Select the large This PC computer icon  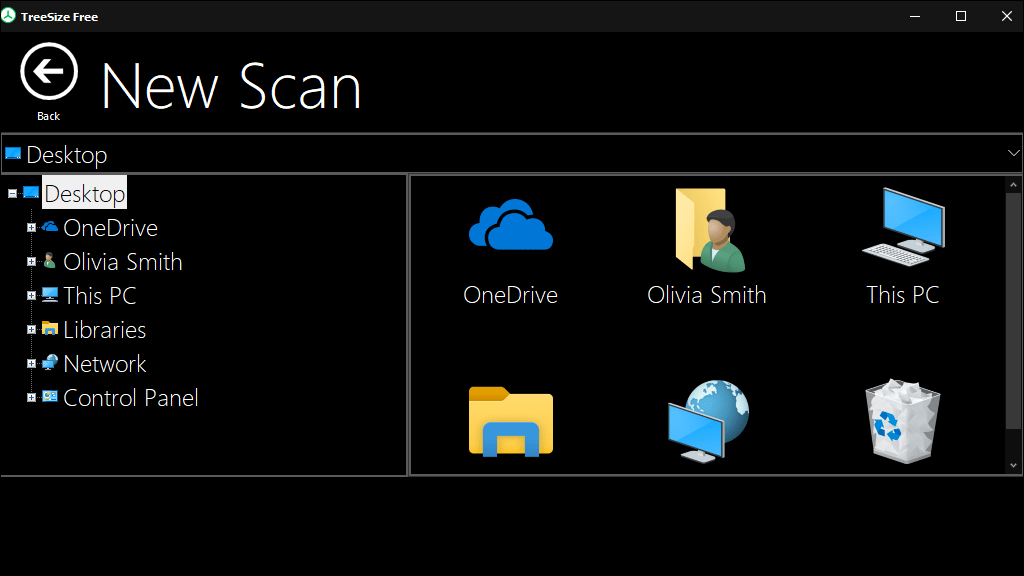(903, 227)
